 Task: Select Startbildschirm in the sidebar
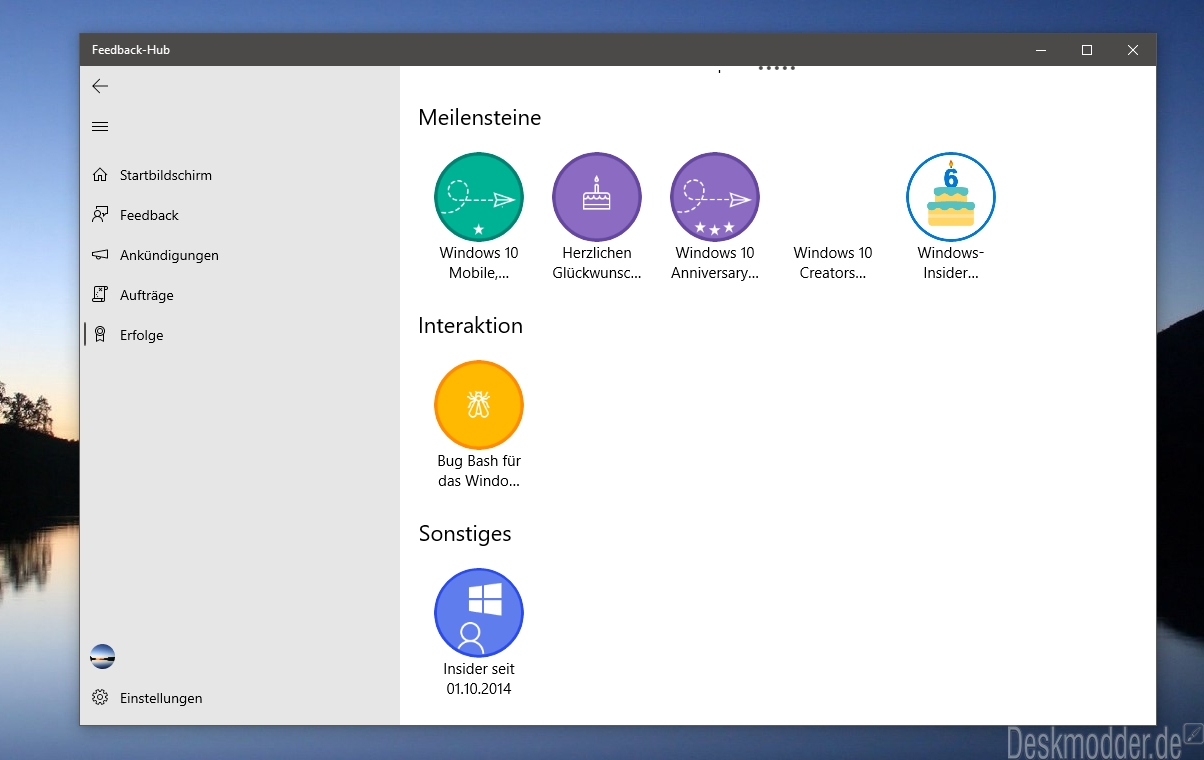pyautogui.click(x=240, y=175)
